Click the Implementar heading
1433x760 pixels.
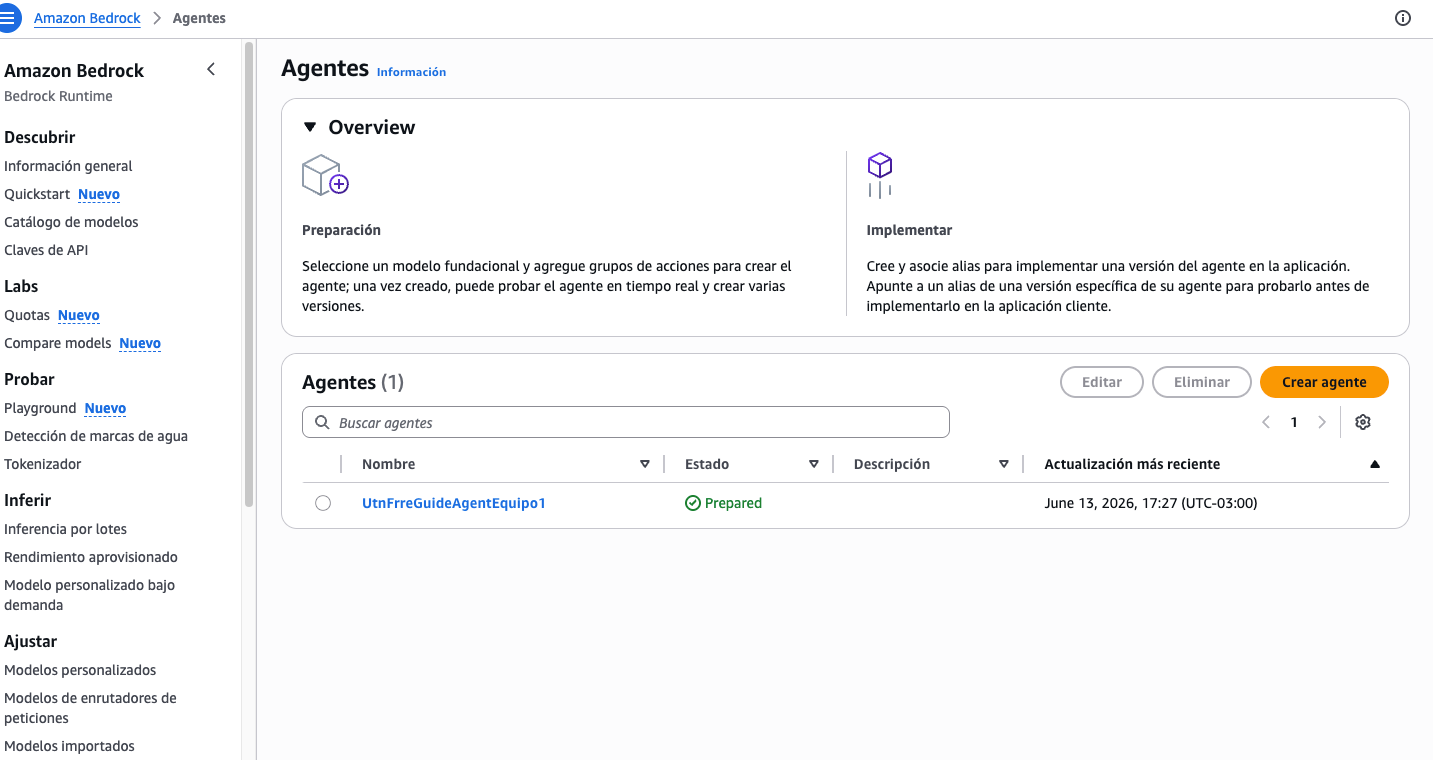click(909, 230)
